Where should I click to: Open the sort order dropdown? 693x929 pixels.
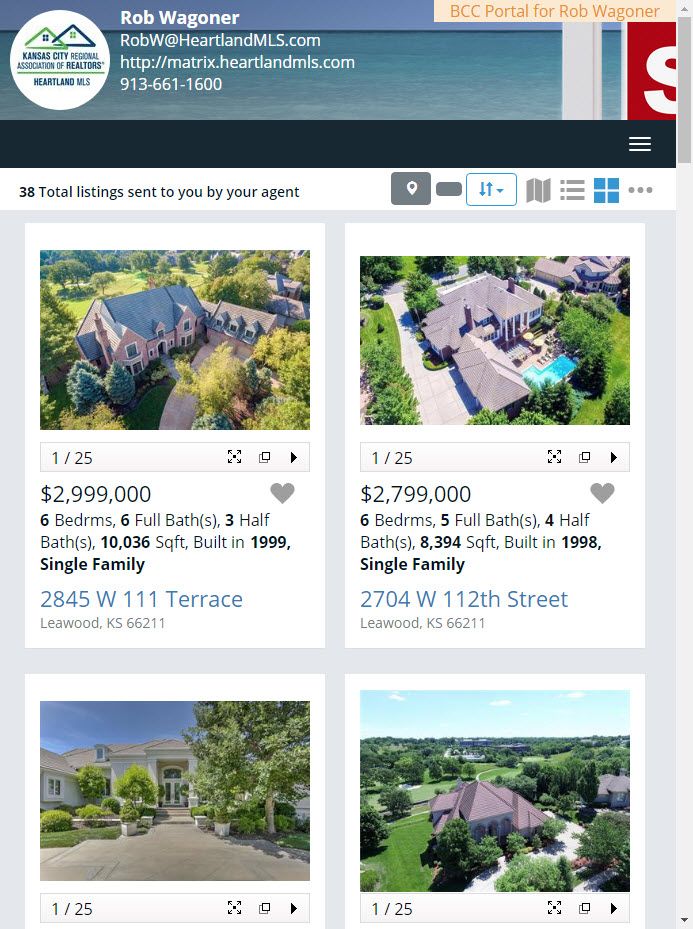(x=491, y=190)
